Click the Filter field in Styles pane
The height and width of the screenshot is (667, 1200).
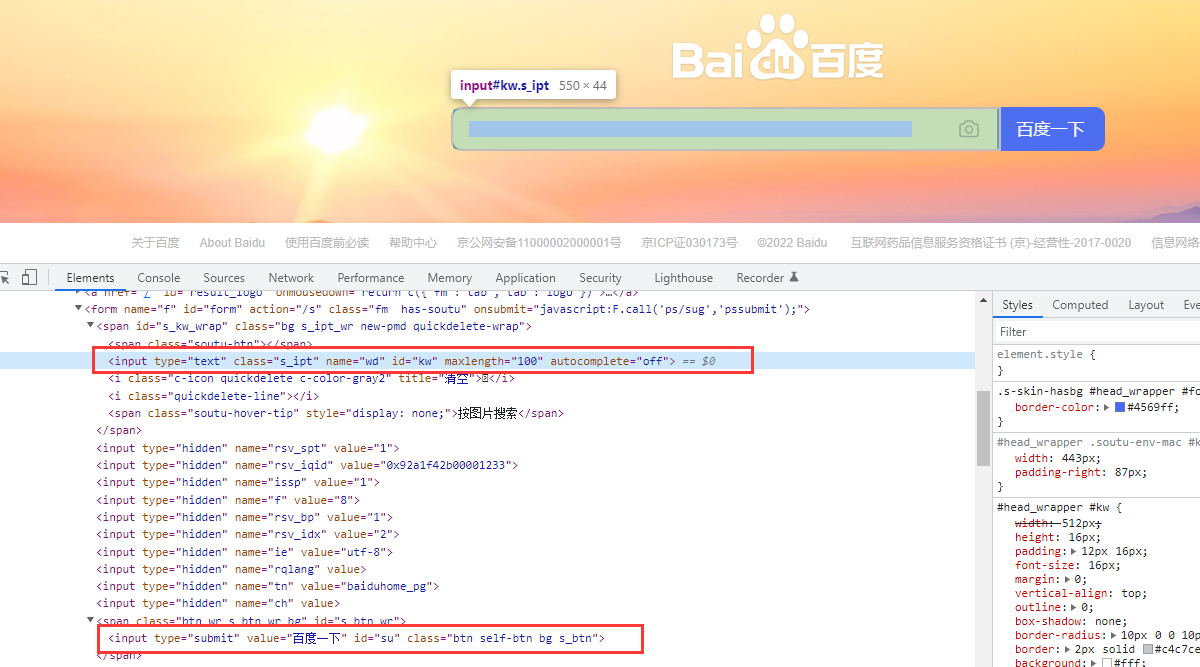tap(1098, 331)
